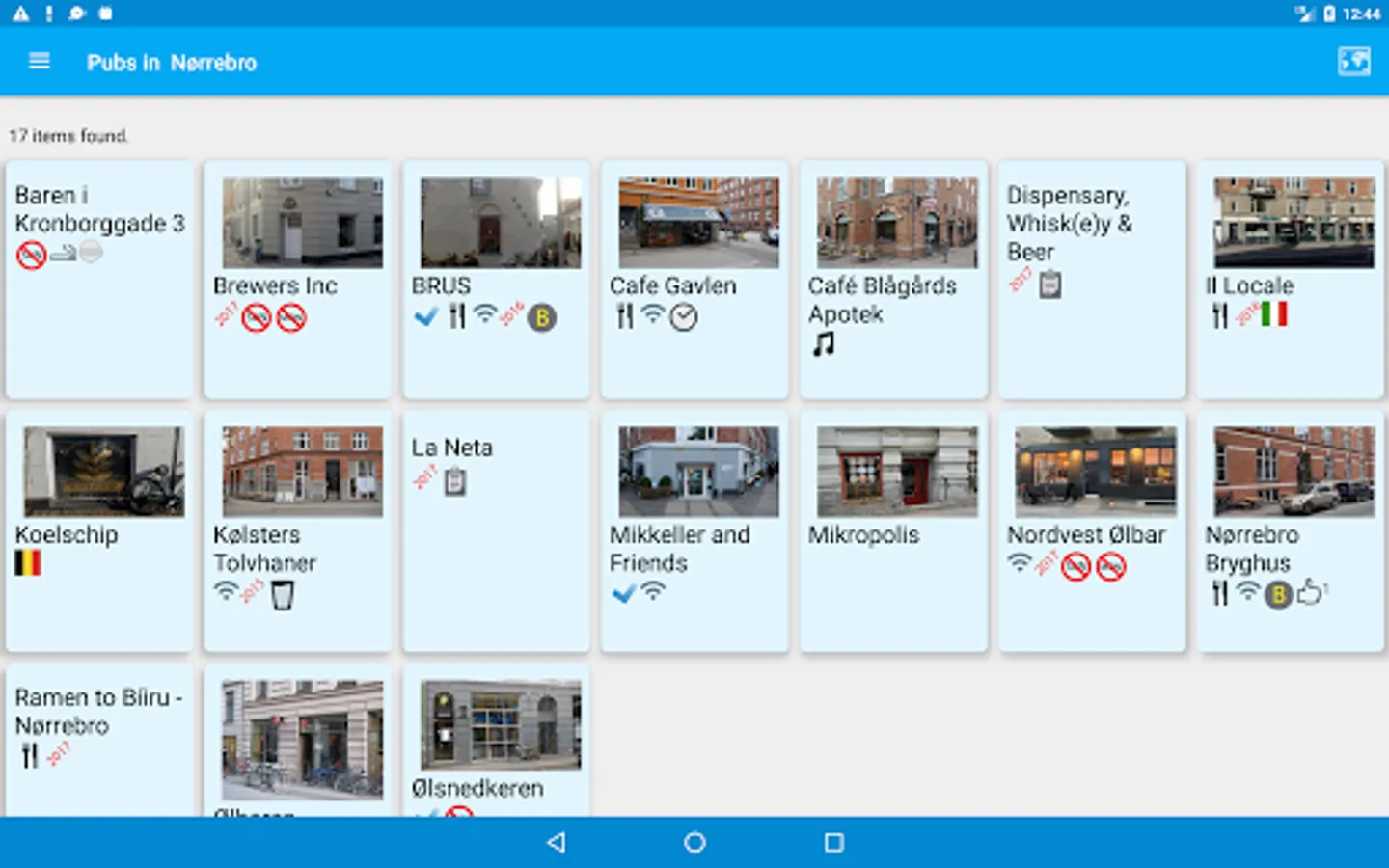The image size is (1389, 868).
Task: Tap the clipboard icon on Dispensary card
Action: [1049, 285]
